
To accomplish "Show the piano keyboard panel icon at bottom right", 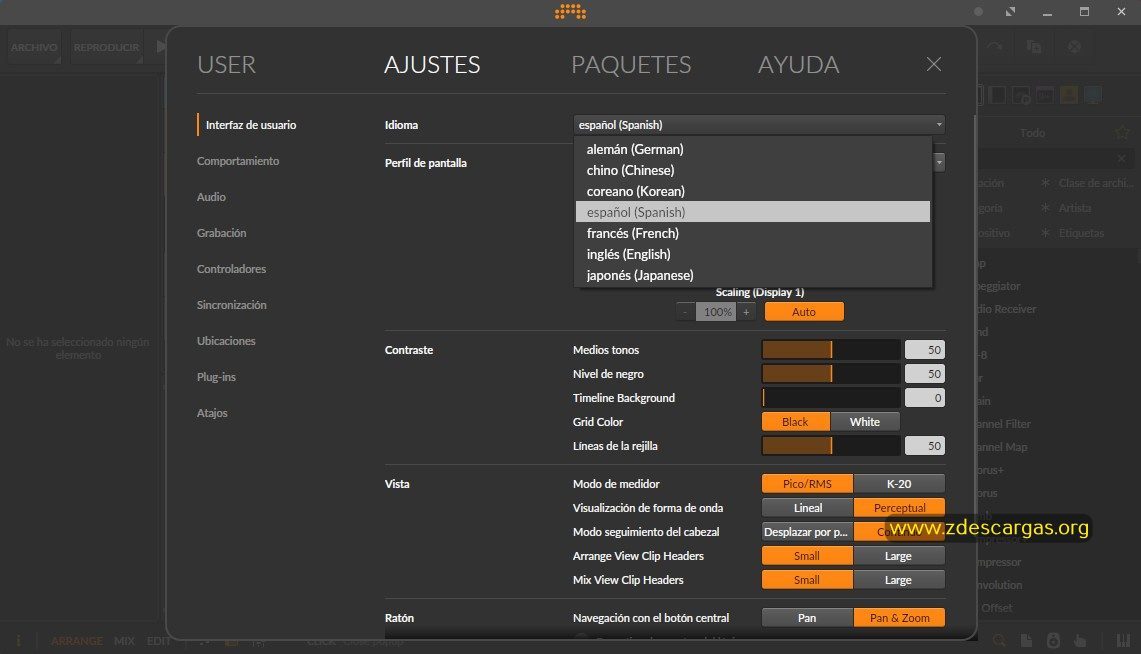I will click(1124, 640).
